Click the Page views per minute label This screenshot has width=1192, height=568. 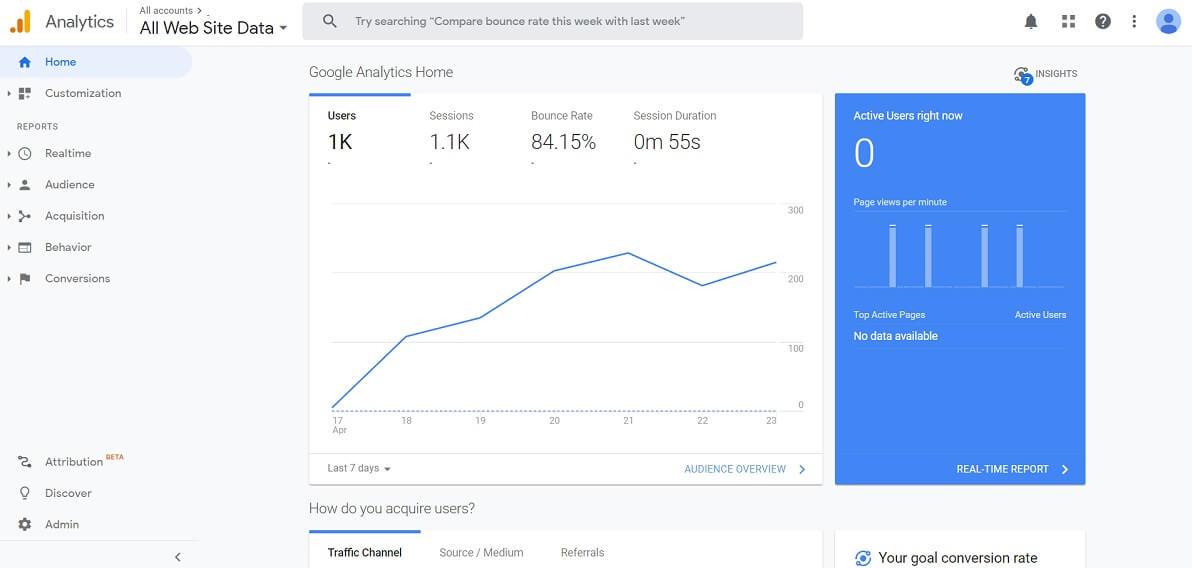pos(900,202)
